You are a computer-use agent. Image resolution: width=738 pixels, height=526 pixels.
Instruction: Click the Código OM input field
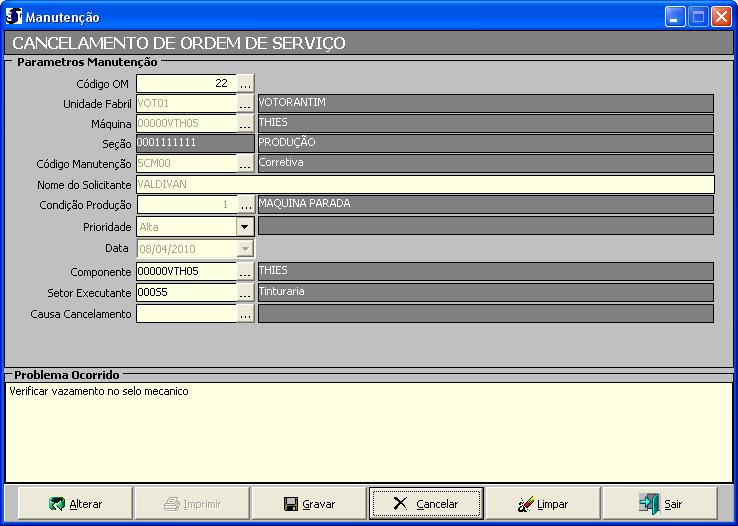coord(186,83)
